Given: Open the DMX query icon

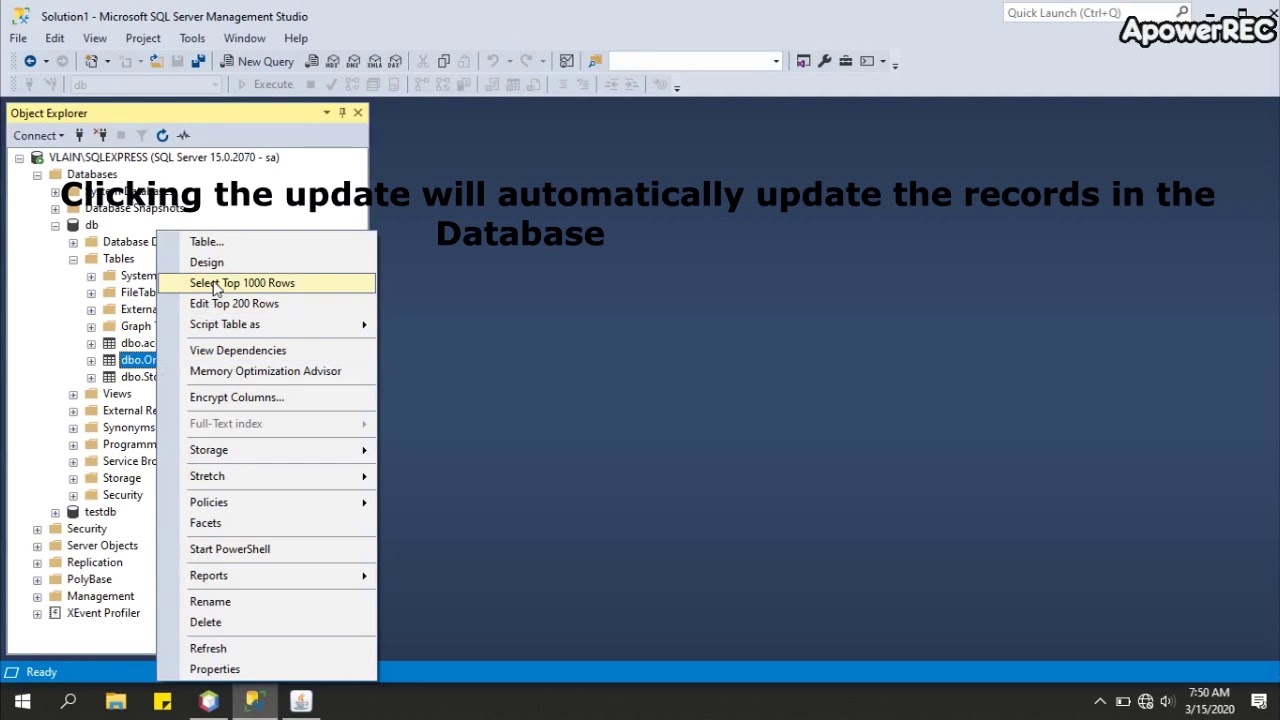Looking at the screenshot, I should click(x=354, y=61).
